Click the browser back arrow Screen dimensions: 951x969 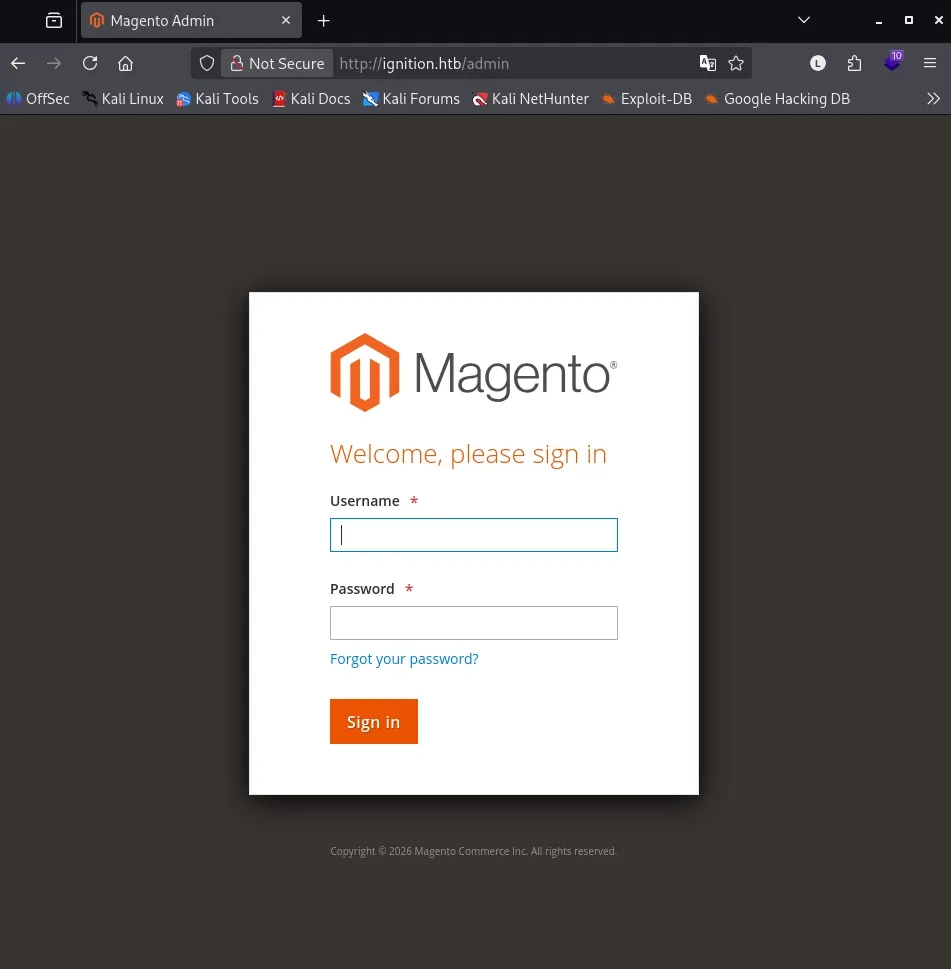pos(18,63)
